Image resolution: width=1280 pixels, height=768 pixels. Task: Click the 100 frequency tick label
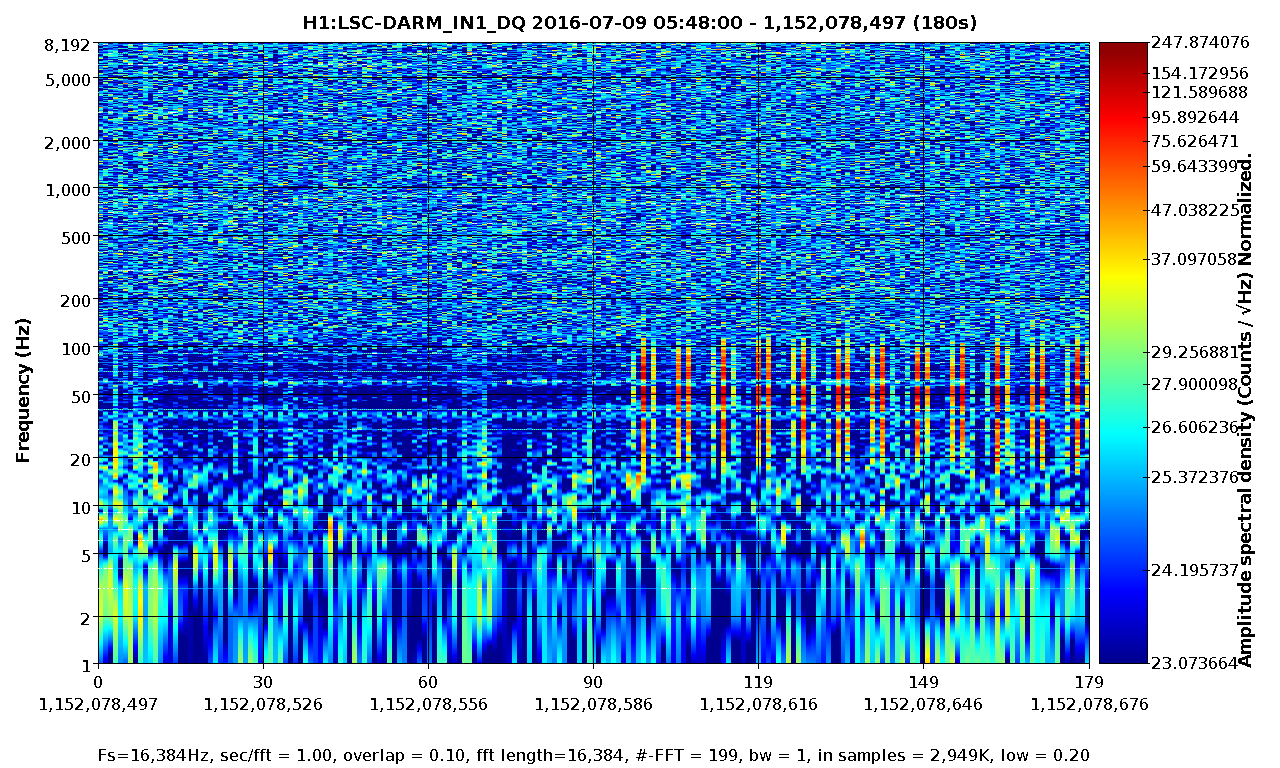[74, 348]
